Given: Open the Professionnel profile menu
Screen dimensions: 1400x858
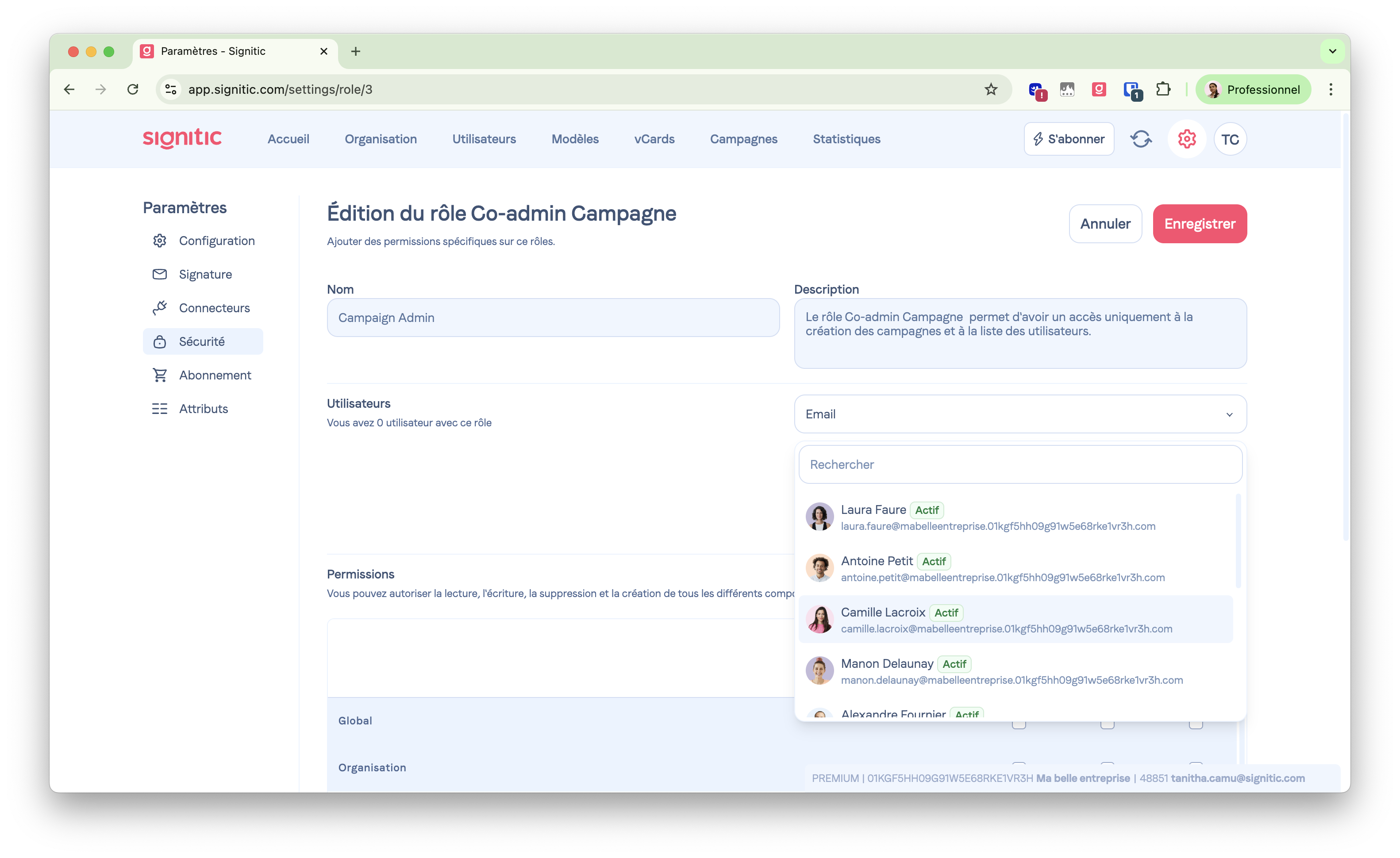Looking at the screenshot, I should [1253, 89].
